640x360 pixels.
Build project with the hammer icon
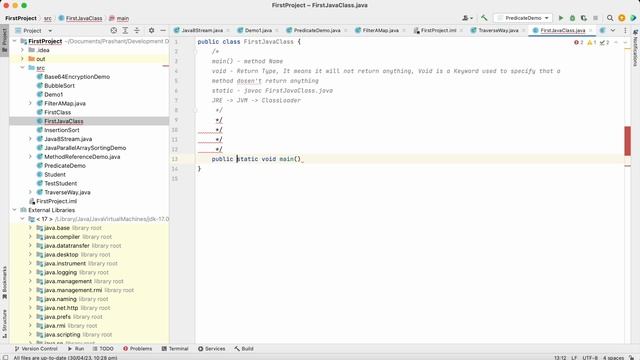tap(484, 18)
